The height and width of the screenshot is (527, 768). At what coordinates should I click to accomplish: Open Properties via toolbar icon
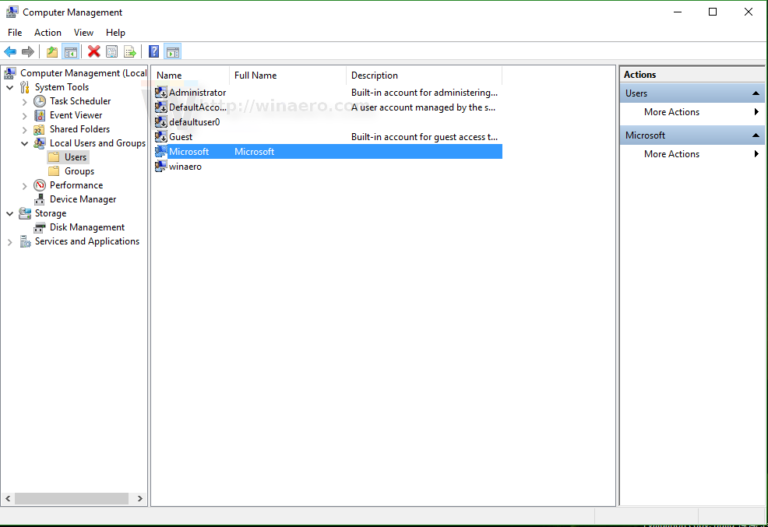(x=111, y=52)
